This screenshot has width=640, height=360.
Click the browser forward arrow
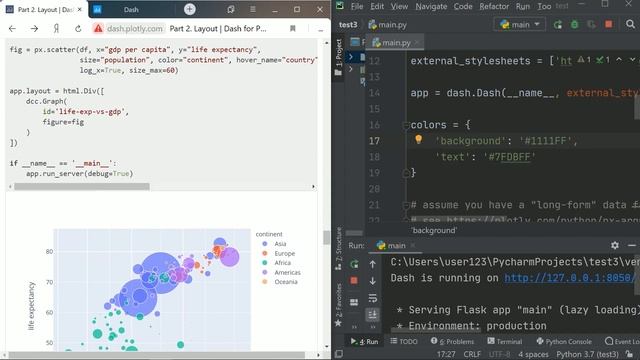click(x=34, y=29)
